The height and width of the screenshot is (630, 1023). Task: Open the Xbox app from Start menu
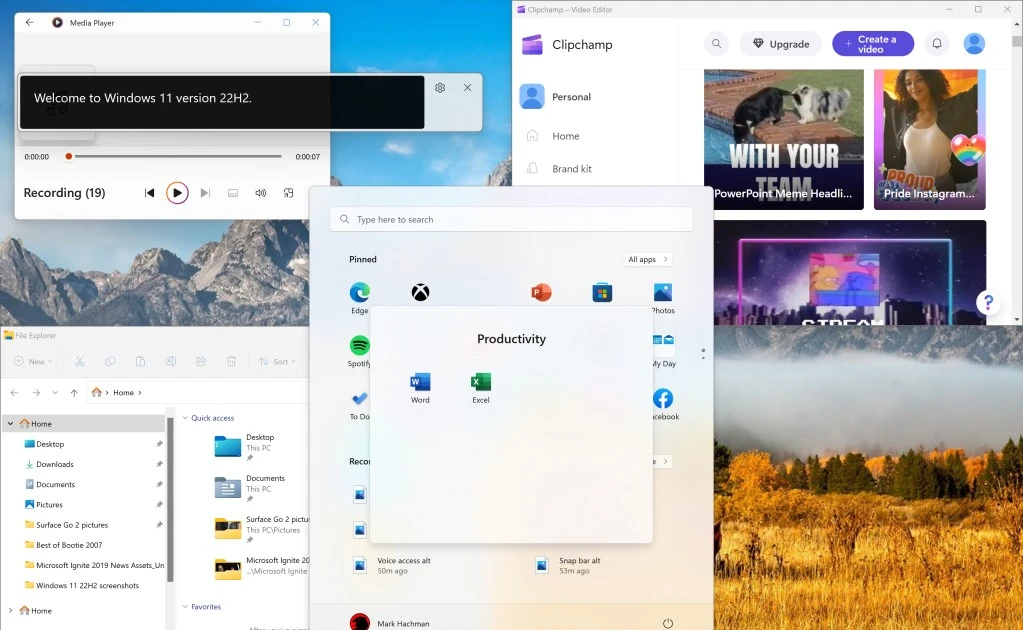420,291
